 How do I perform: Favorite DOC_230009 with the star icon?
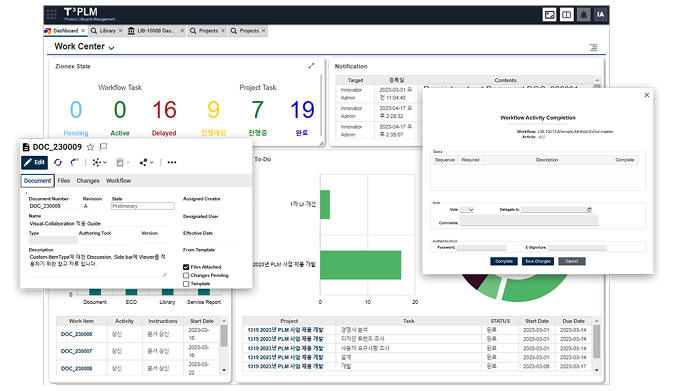[90, 147]
